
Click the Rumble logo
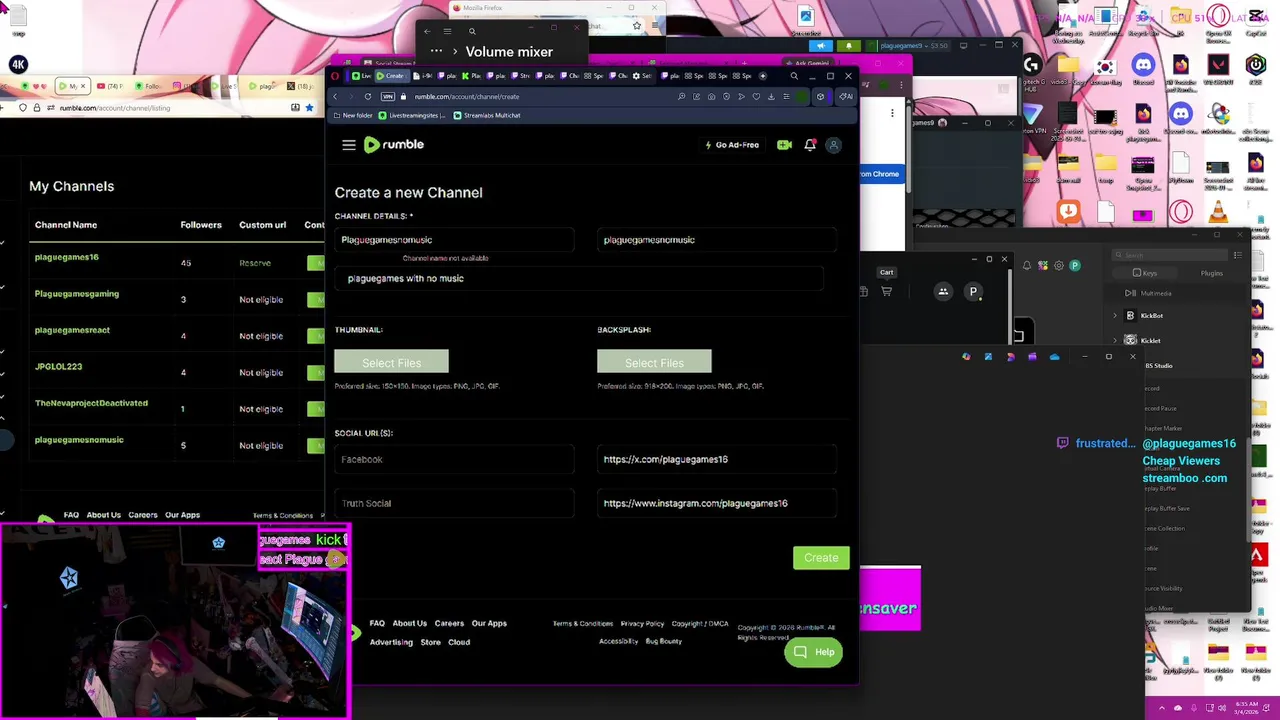coord(394,145)
